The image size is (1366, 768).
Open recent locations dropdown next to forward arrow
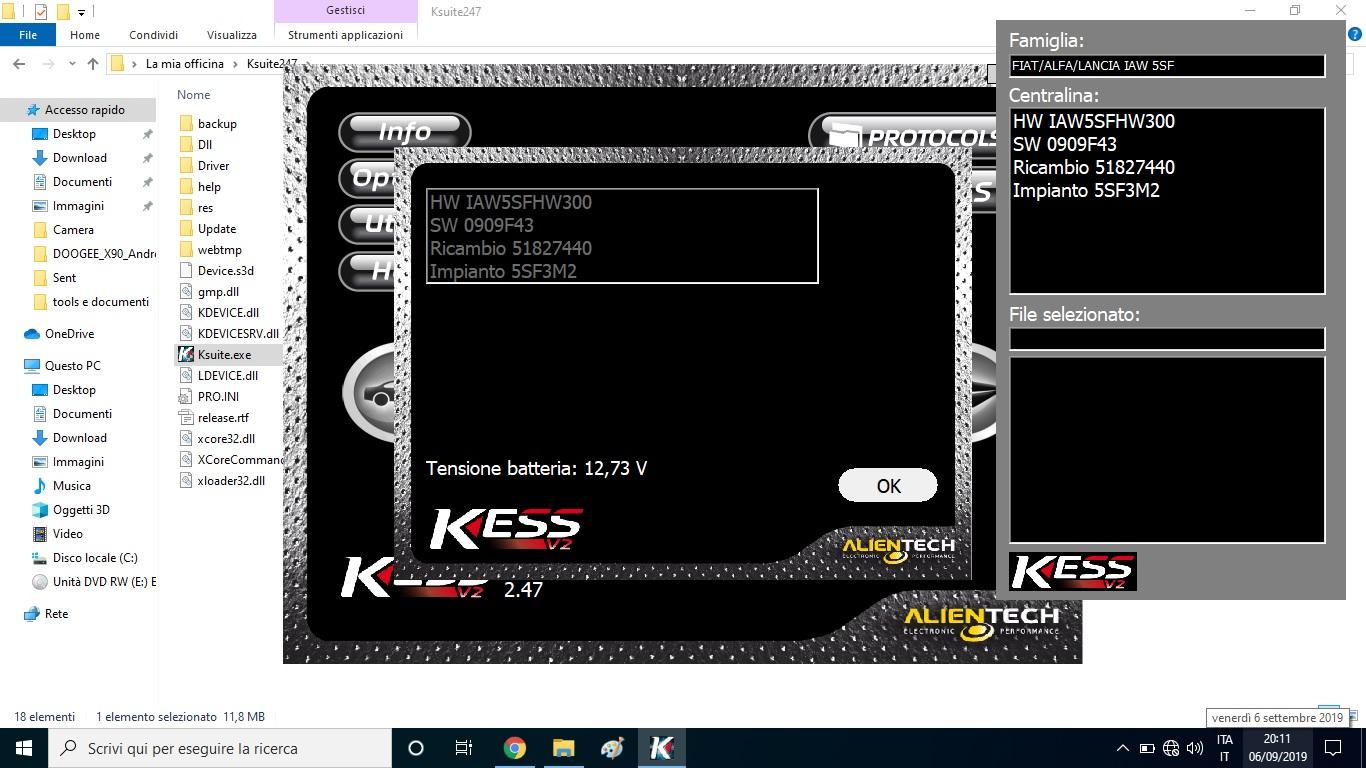[x=70, y=64]
